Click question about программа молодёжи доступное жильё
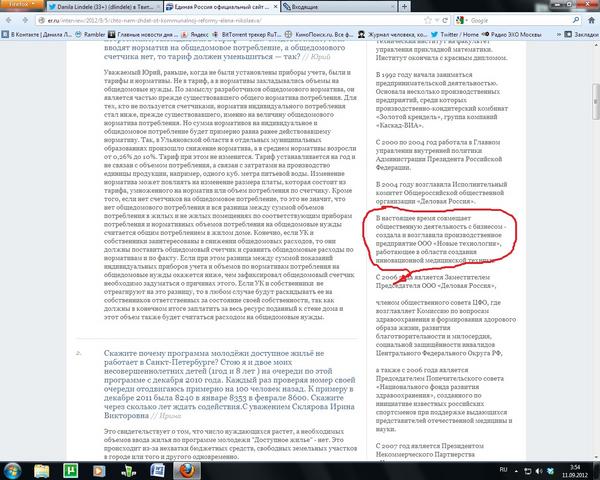The width and height of the screenshot is (600, 480). pos(229,384)
